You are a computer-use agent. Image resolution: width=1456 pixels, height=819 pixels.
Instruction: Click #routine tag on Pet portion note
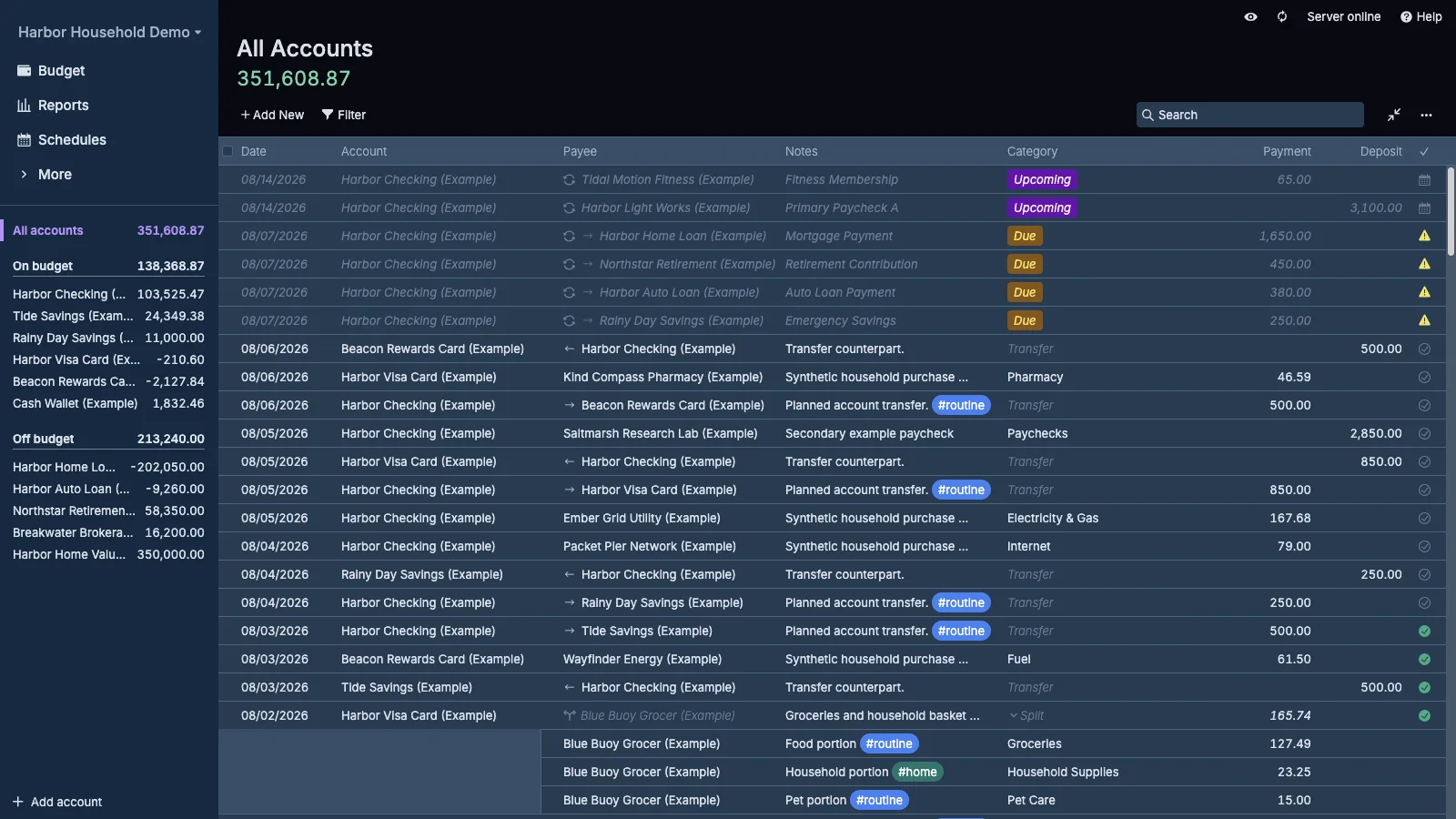click(x=879, y=800)
